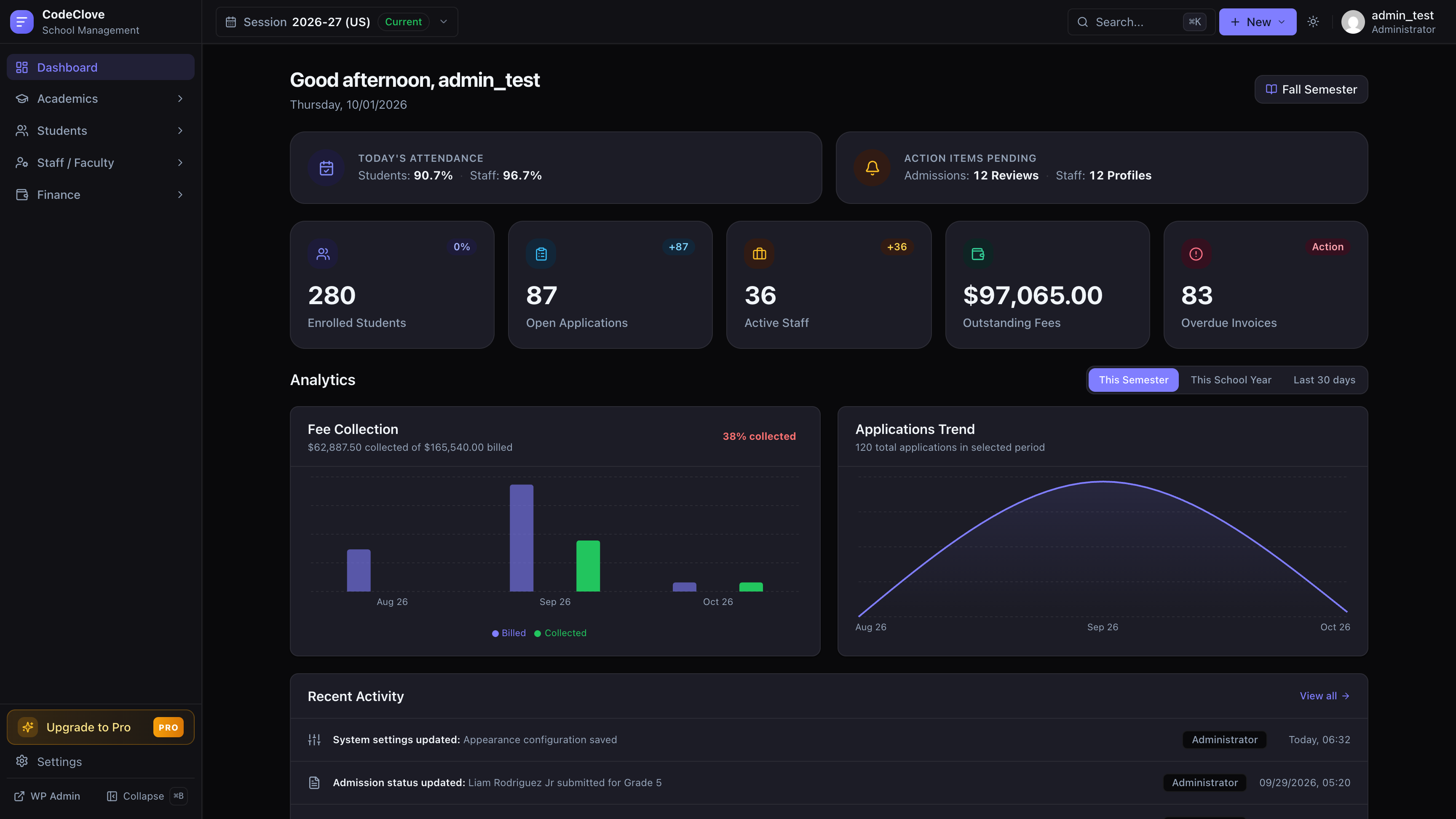Click the Upgrade to Pro sparkle icon
This screenshot has width=1456, height=819.
tap(28, 727)
